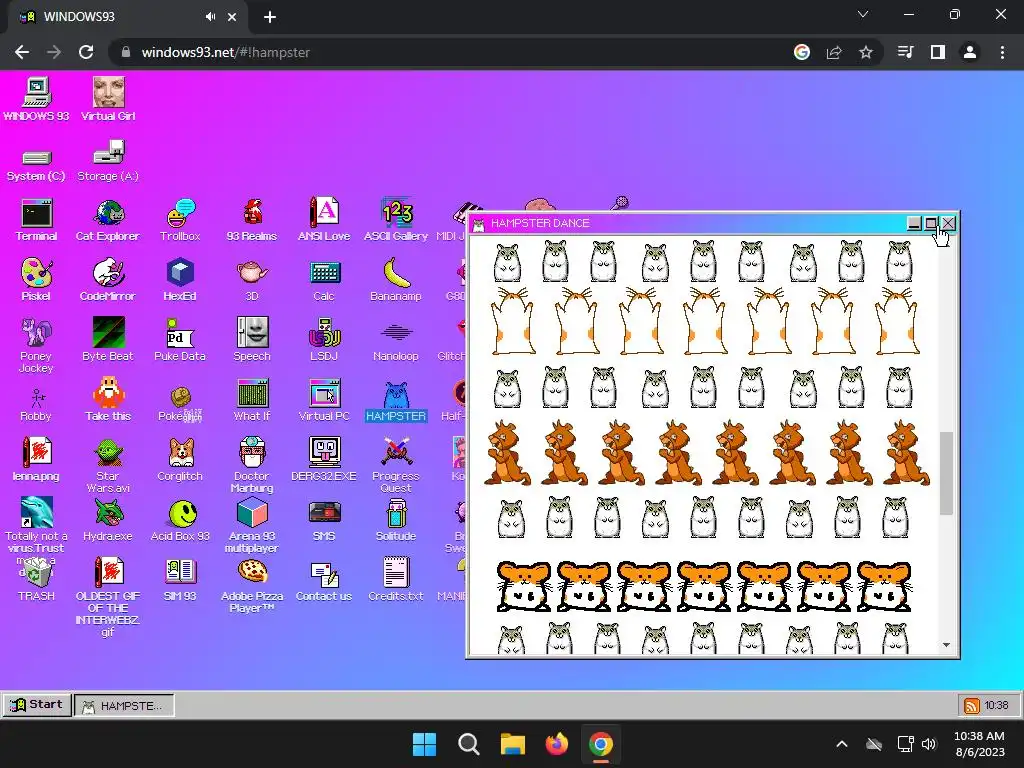Open a new browser tab

tap(270, 17)
